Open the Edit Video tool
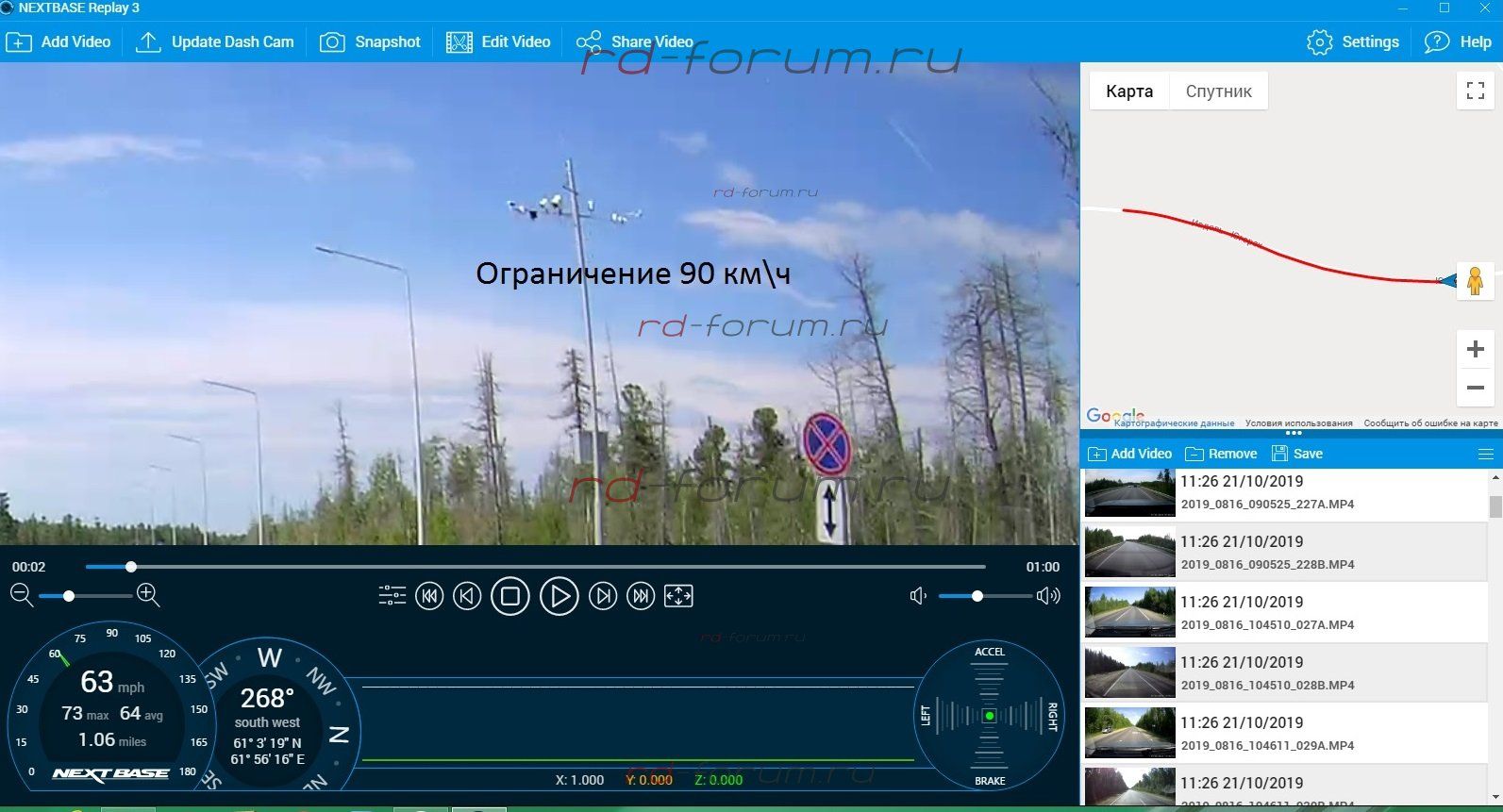 click(x=498, y=42)
